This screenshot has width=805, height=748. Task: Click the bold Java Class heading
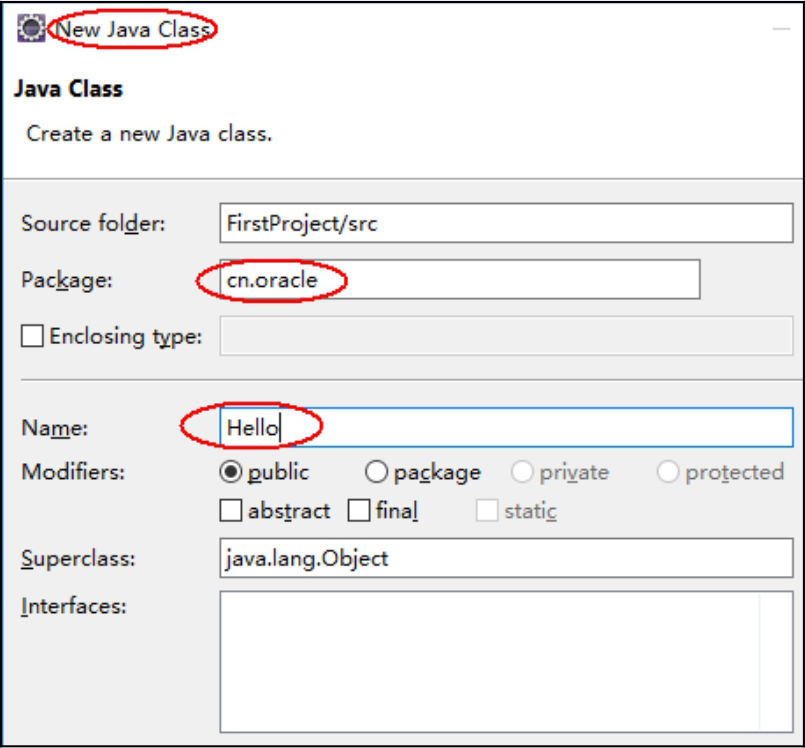point(68,88)
